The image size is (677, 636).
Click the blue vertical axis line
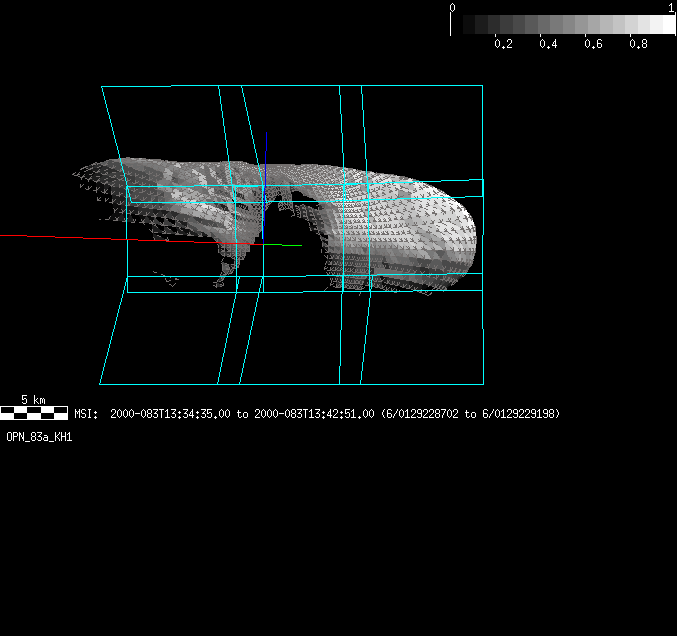click(267, 141)
